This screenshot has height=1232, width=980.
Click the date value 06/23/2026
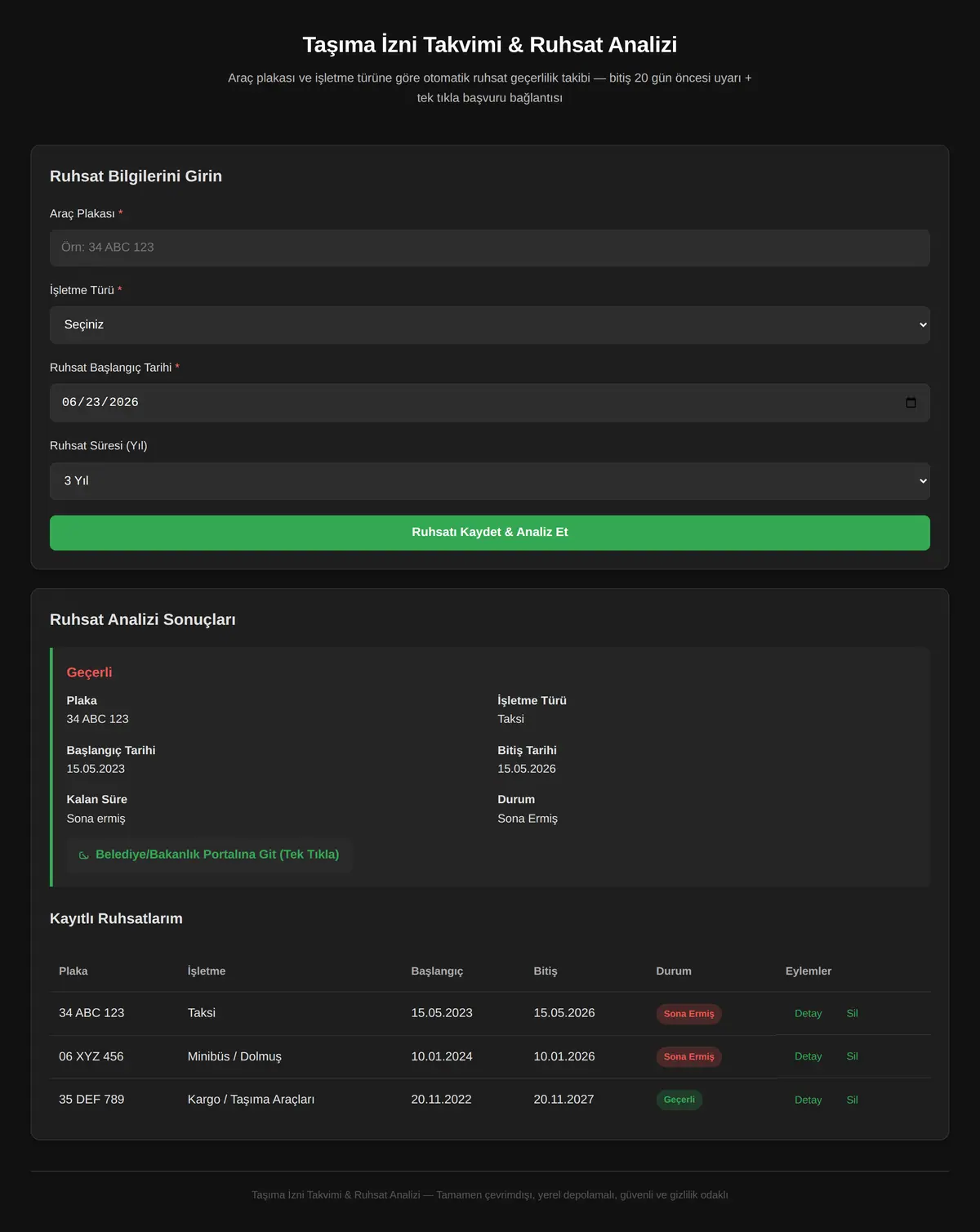[100, 403]
